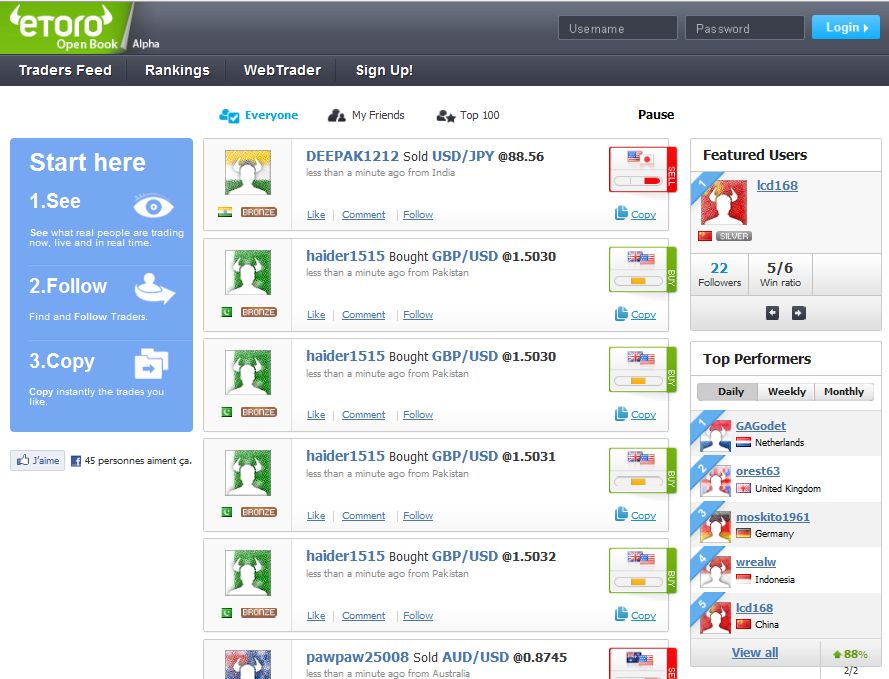Viewport: 889px width, 679px height.
Task: Open orest63 profile link
Action: 757,471
